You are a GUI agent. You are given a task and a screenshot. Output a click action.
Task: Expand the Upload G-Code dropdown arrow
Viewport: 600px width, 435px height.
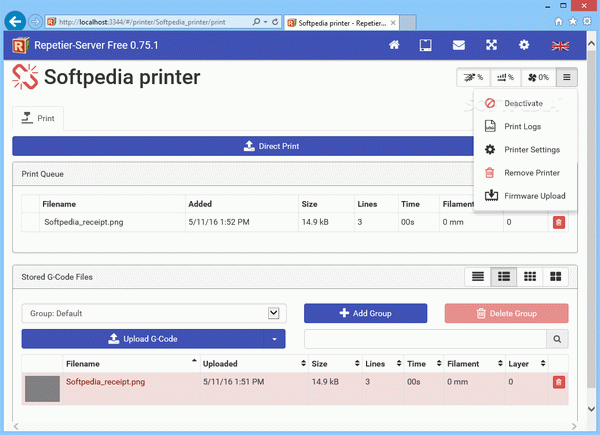point(274,339)
